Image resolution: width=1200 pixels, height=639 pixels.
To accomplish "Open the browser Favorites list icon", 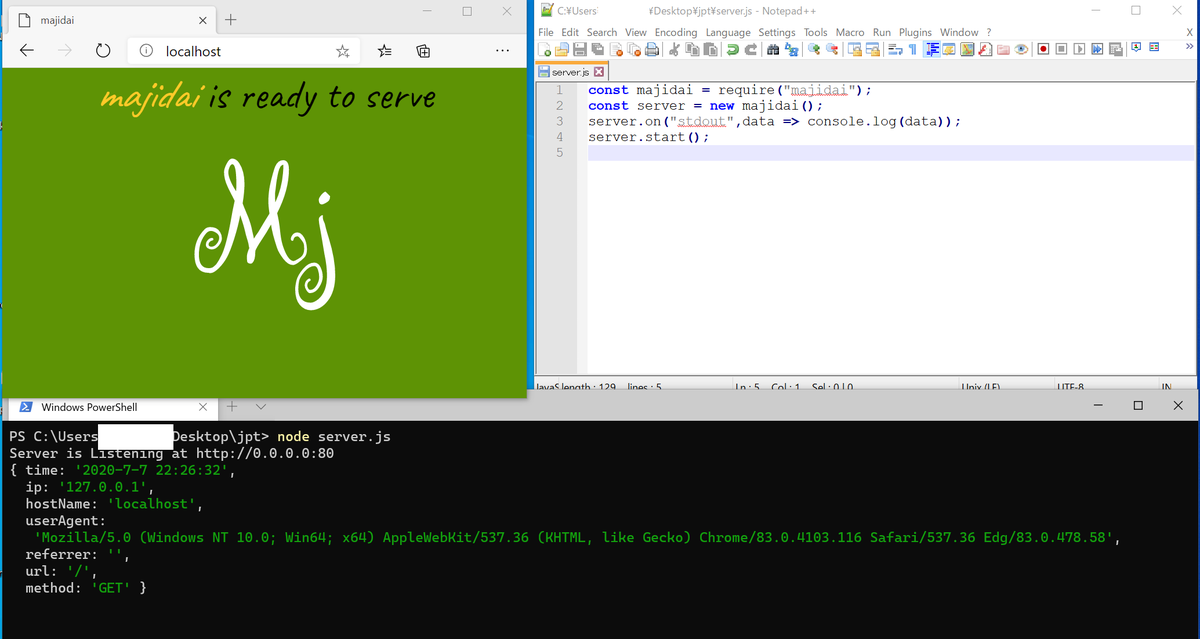I will (x=386, y=51).
